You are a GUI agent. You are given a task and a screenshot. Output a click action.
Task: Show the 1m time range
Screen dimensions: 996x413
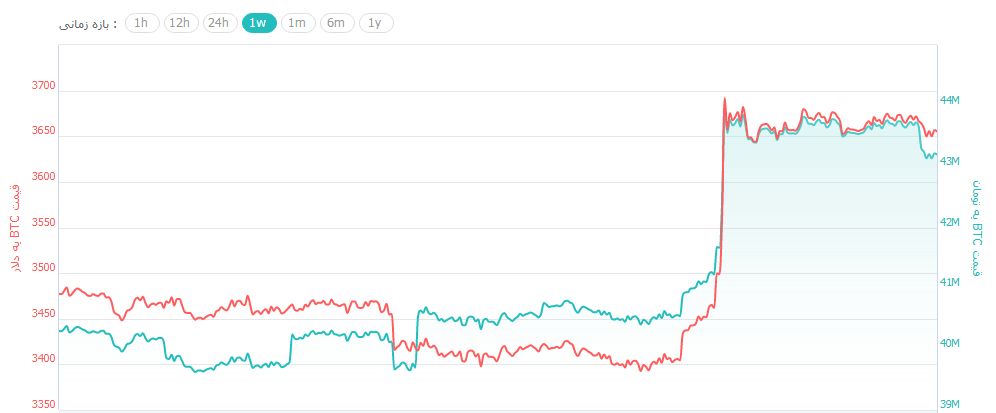point(296,23)
